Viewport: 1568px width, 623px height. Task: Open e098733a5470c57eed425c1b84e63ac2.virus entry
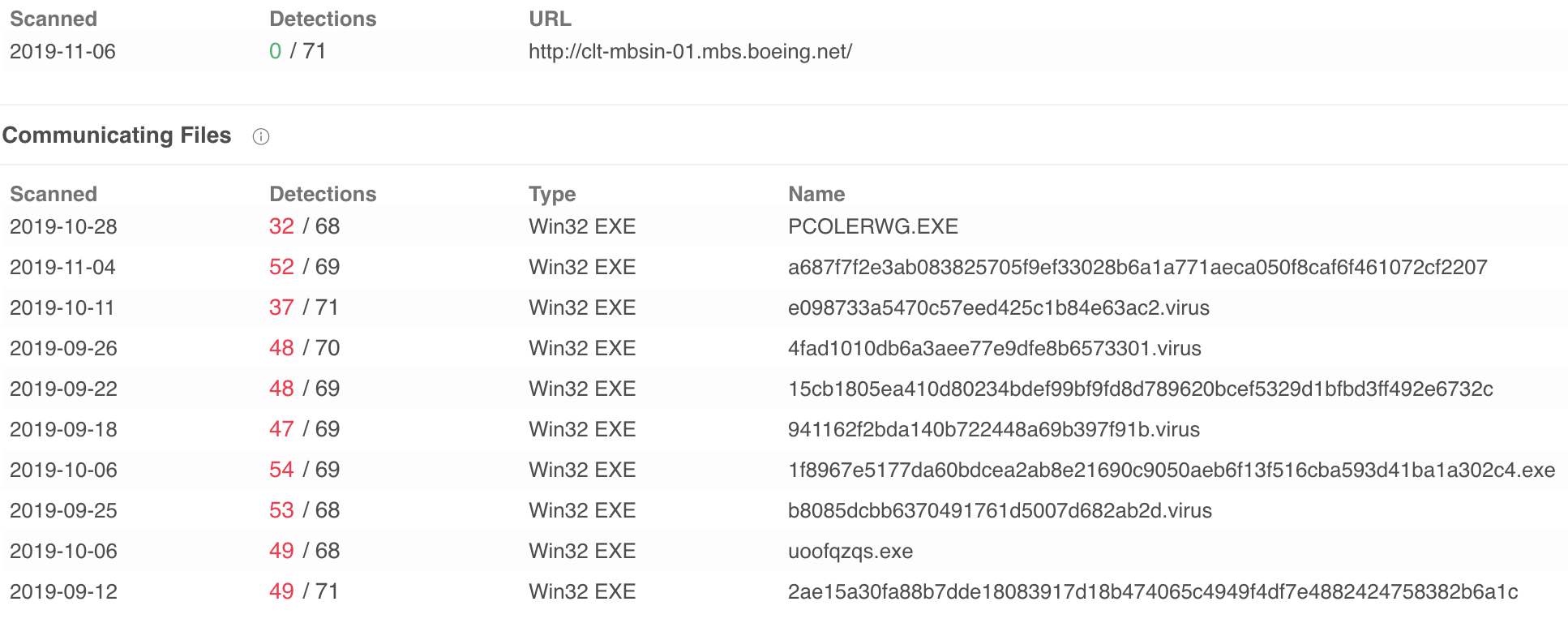pos(999,307)
